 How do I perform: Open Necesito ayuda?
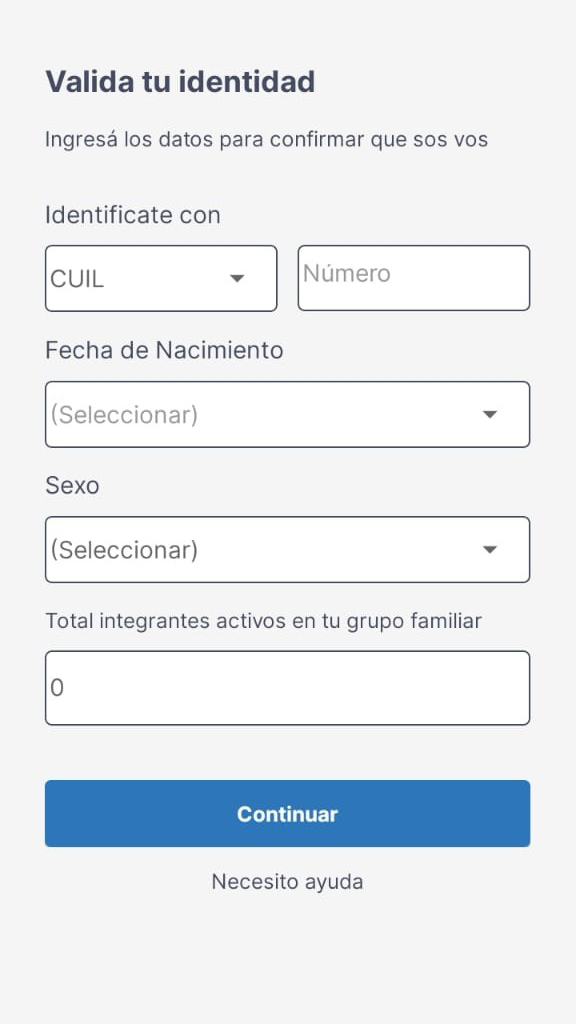[x=288, y=881]
